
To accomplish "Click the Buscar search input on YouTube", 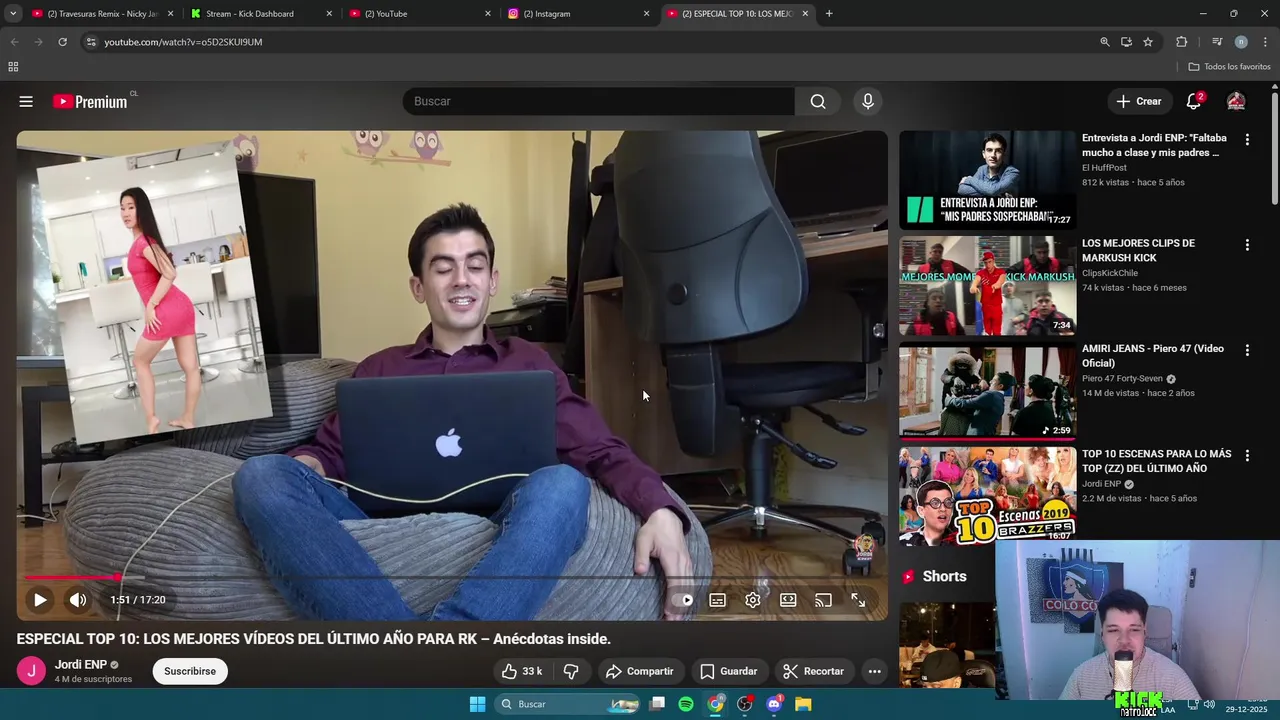I will tap(598, 101).
